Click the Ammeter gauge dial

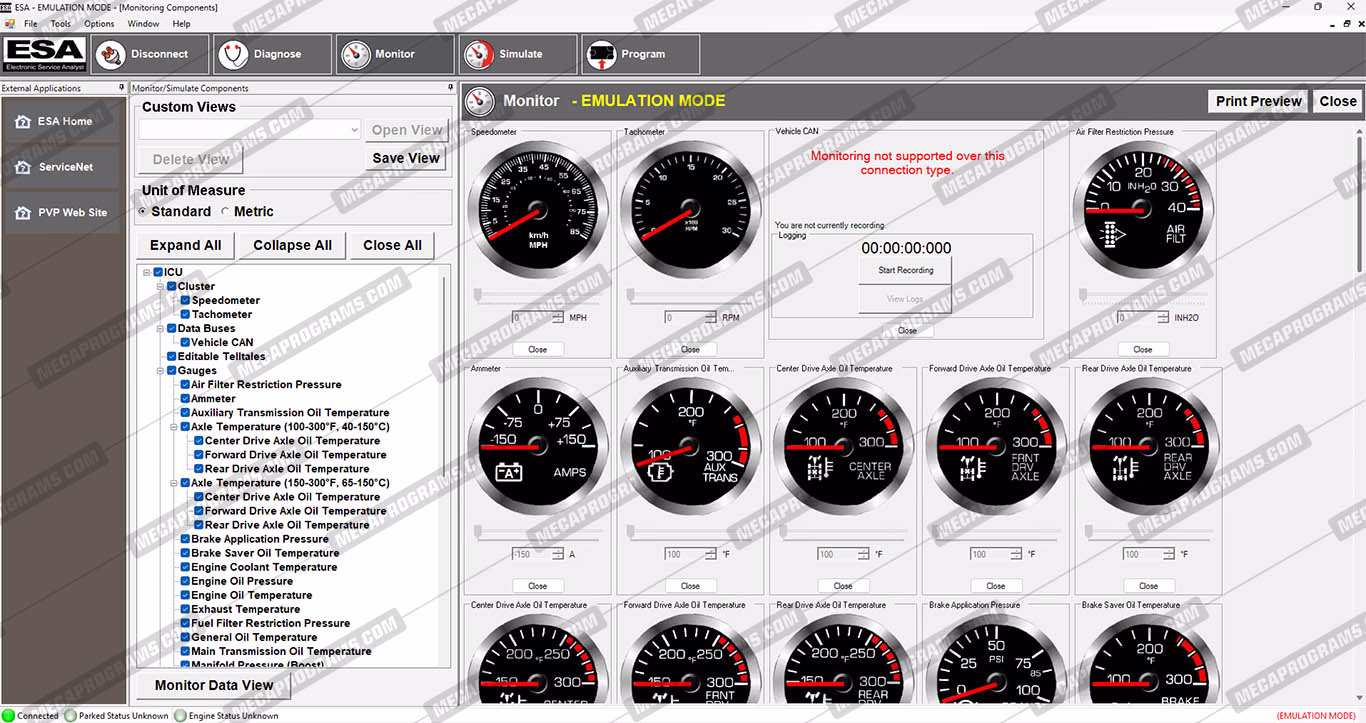537,446
